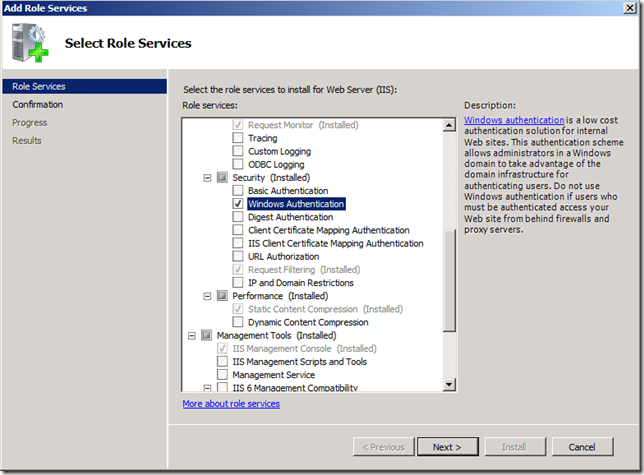
Task: Tick the URL Authorization checkbox
Action: pyautogui.click(x=238, y=257)
